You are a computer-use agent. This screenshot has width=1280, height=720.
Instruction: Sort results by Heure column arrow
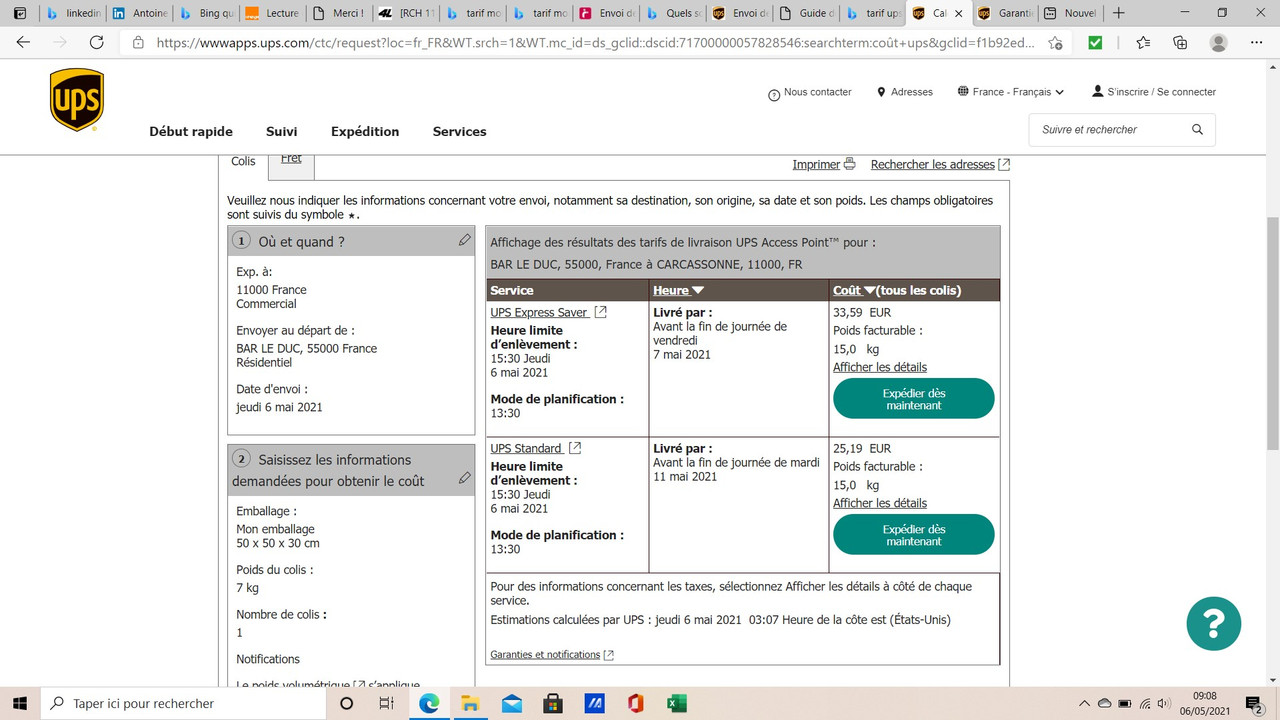pyautogui.click(x=698, y=291)
